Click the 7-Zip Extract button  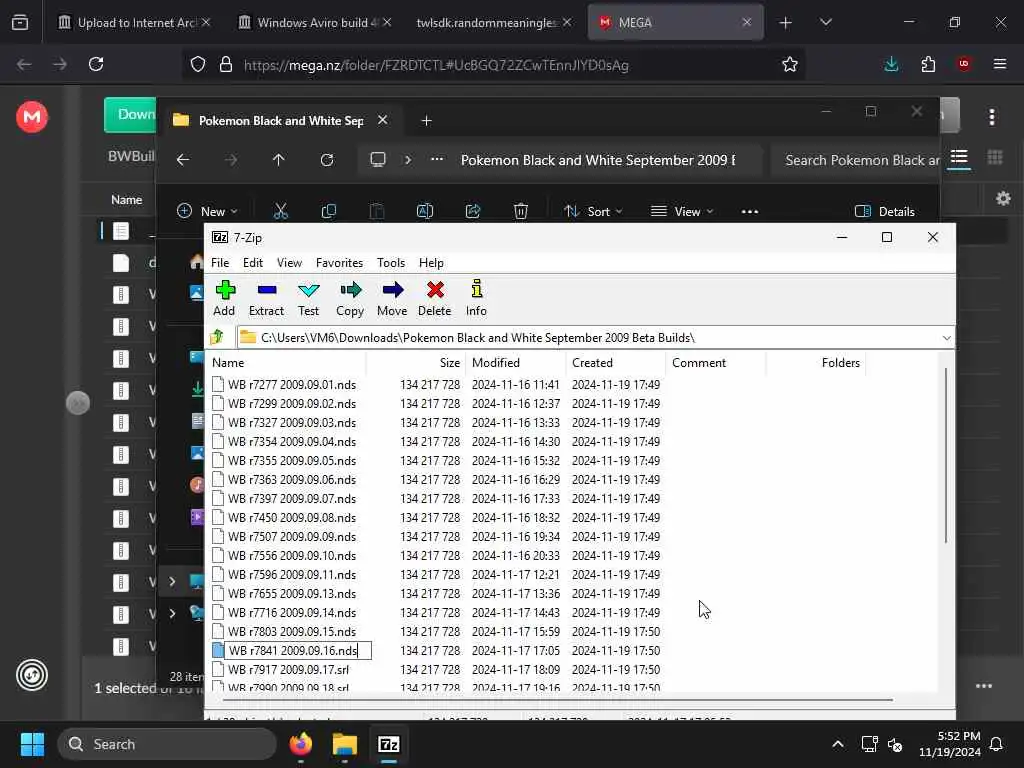coord(266,298)
